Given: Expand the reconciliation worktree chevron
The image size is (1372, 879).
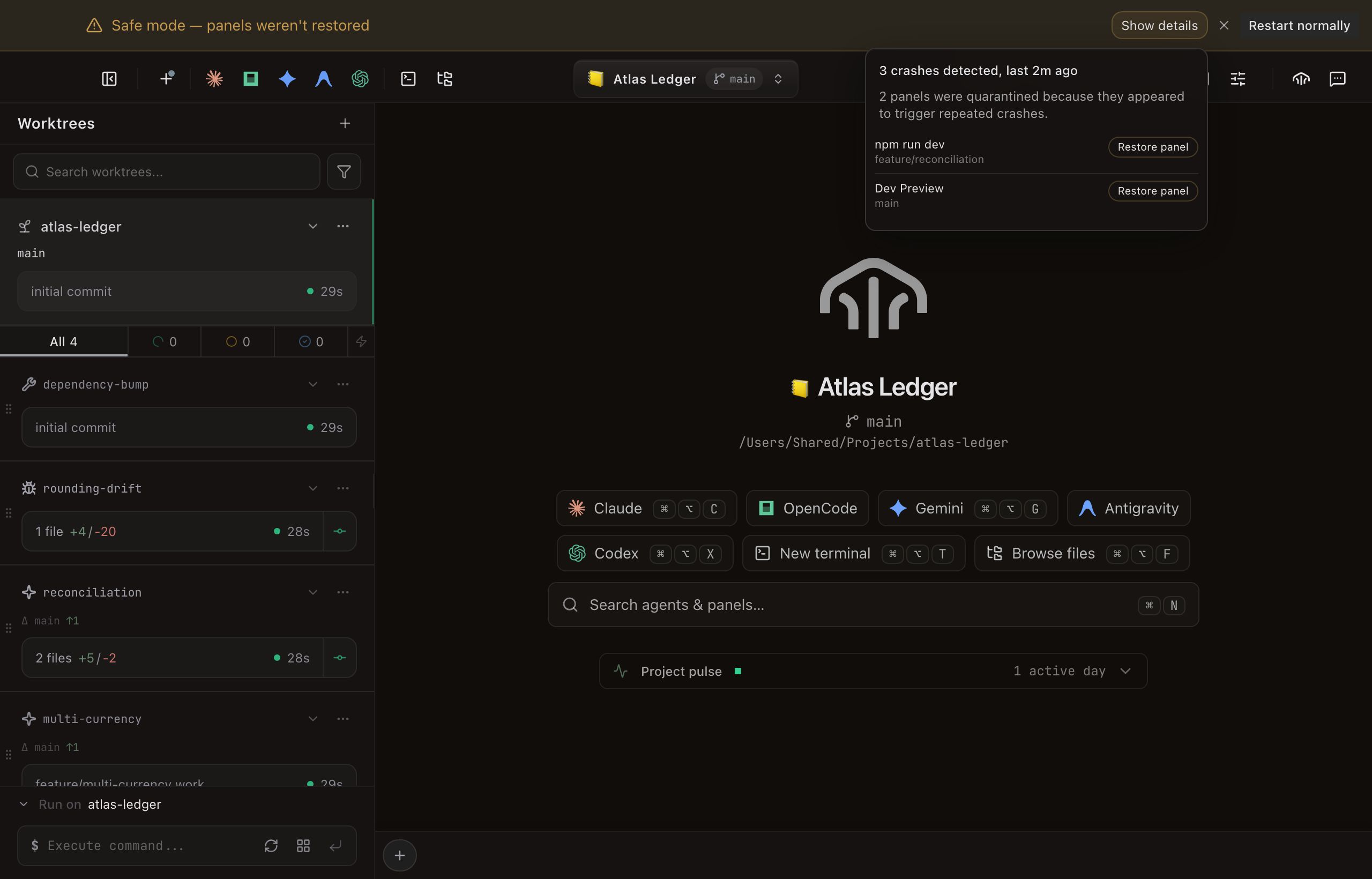Looking at the screenshot, I should pyautogui.click(x=313, y=592).
